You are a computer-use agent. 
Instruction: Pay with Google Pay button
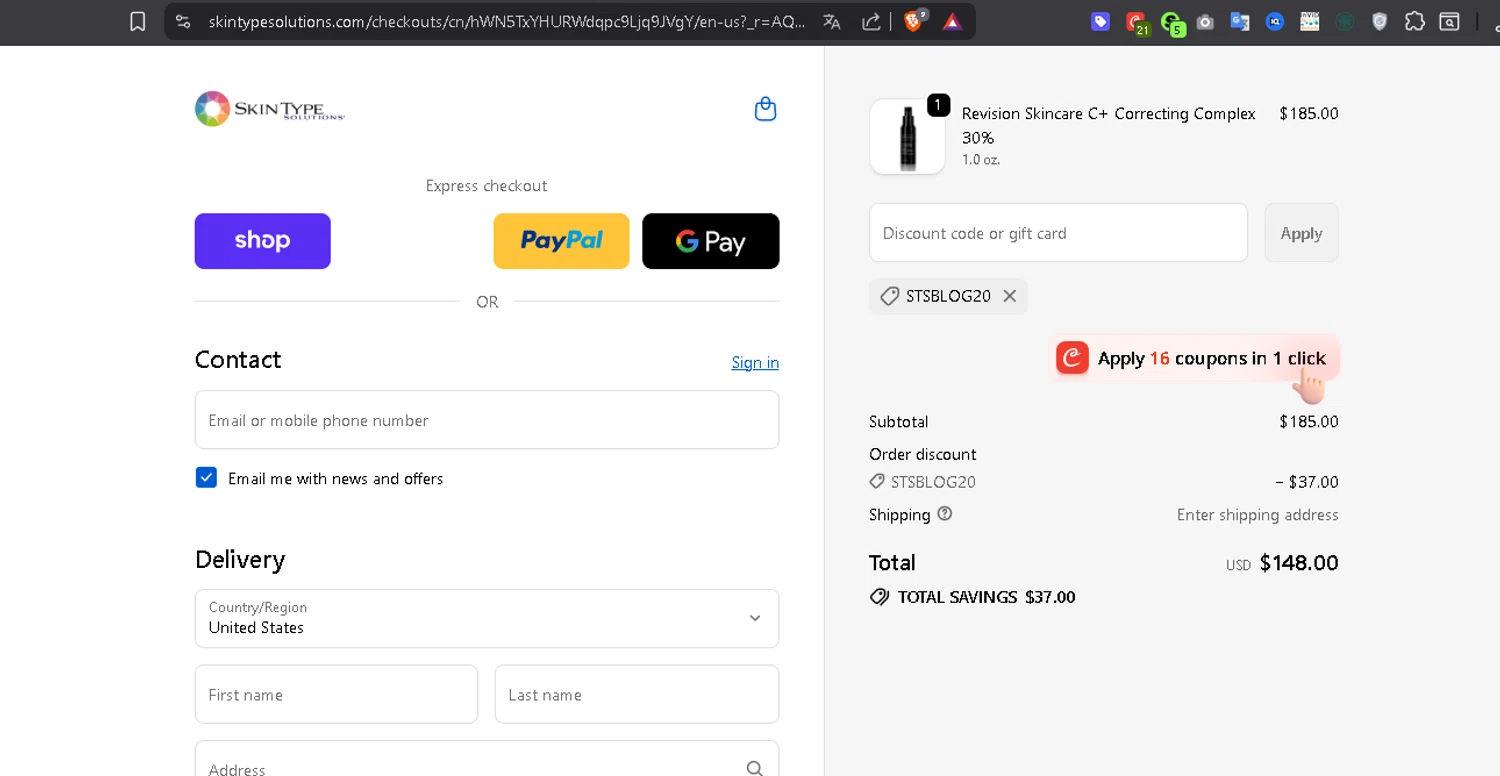click(710, 241)
